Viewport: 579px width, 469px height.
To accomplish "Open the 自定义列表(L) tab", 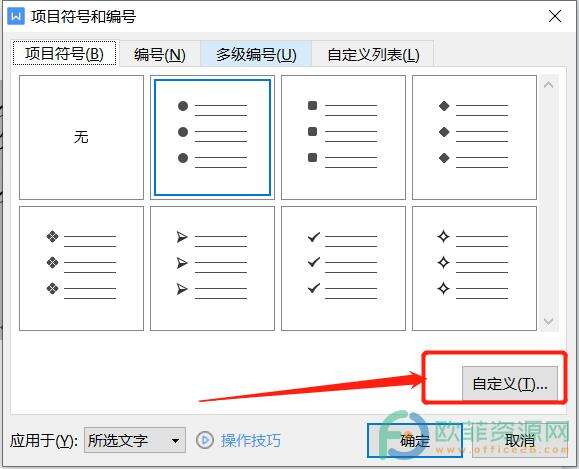I will (x=373, y=55).
